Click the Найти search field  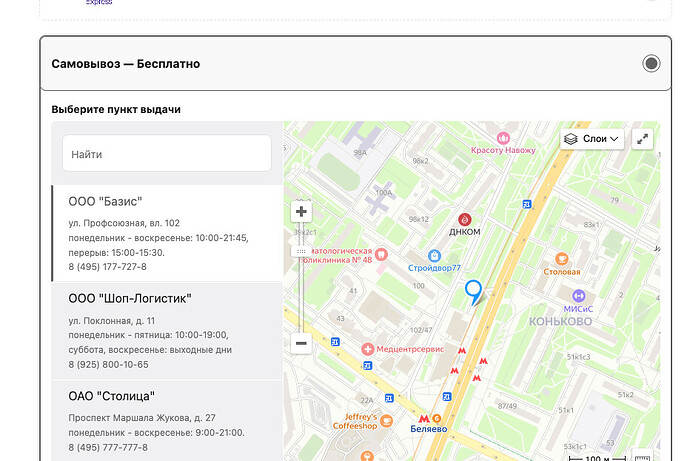(167, 153)
